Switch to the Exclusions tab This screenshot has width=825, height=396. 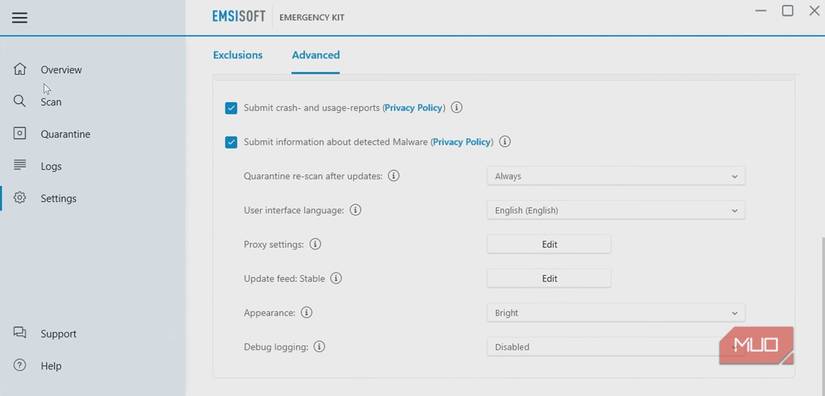tap(238, 55)
